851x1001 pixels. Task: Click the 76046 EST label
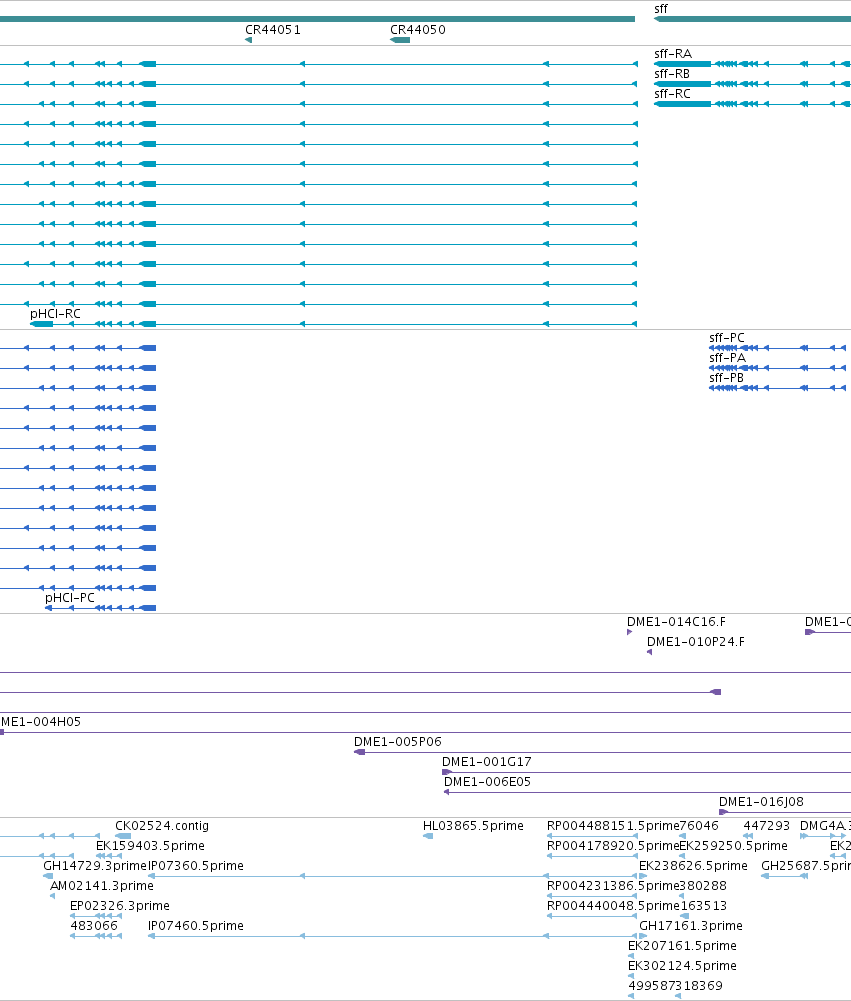tap(699, 825)
